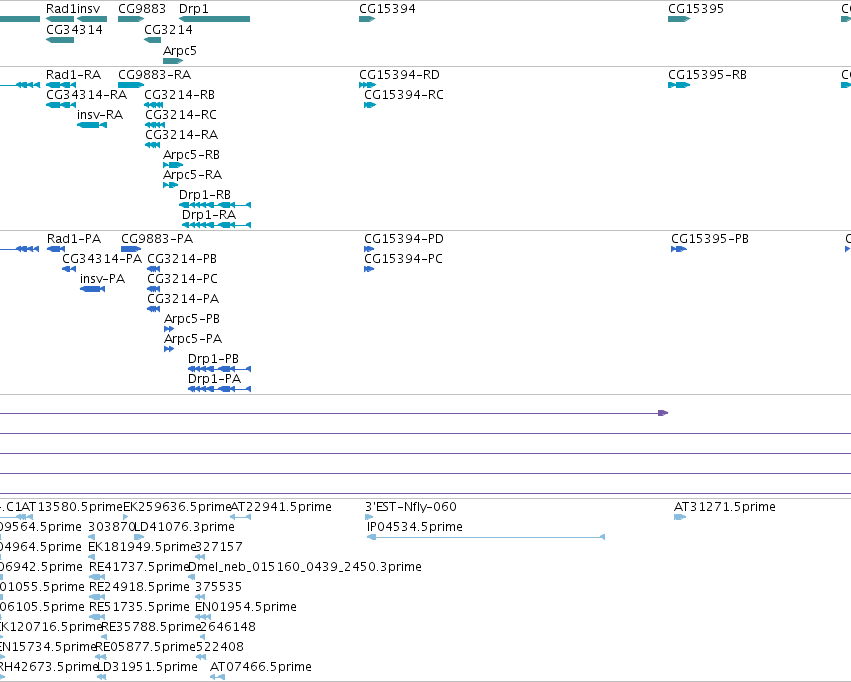Open the Arpc5 gene label
851x682 pixels.
coord(180,50)
